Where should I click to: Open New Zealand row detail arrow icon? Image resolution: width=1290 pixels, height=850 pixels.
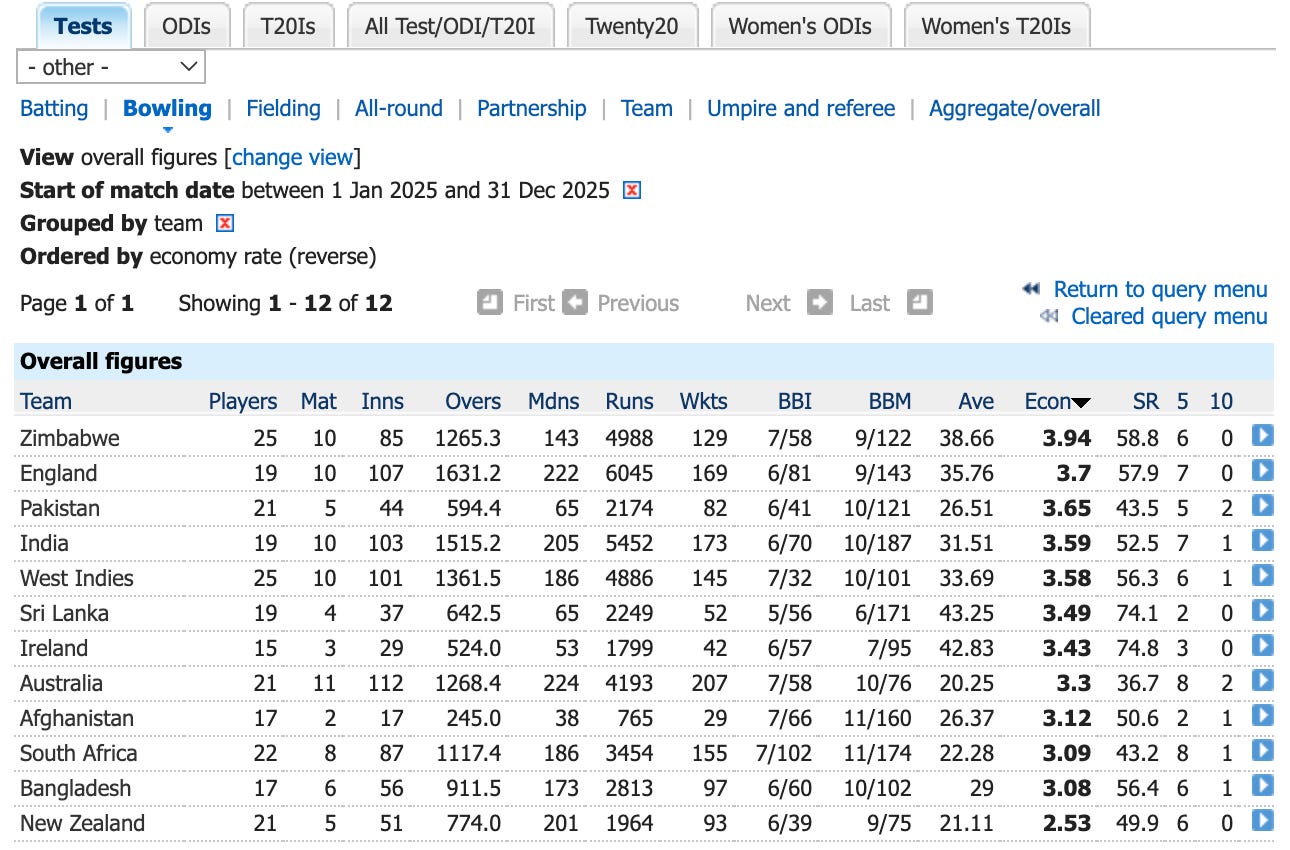point(1263,821)
